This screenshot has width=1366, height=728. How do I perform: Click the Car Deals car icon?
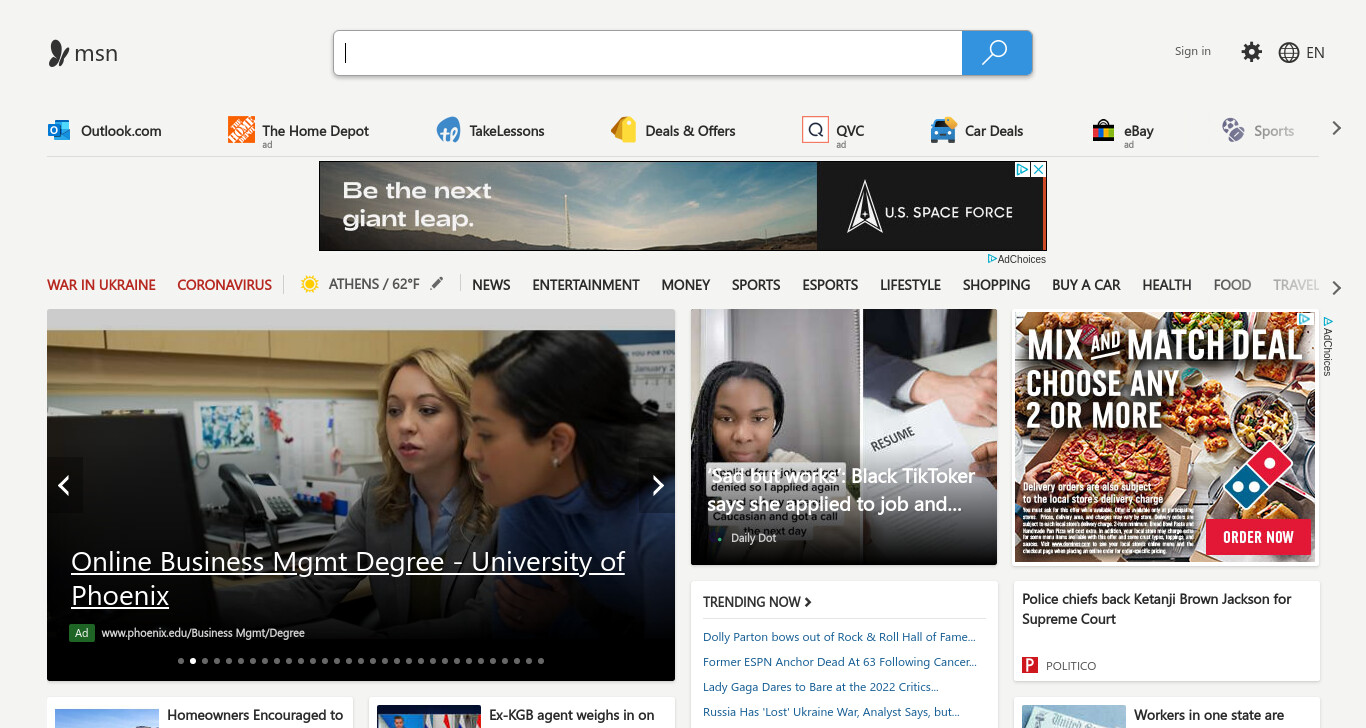[943, 130]
